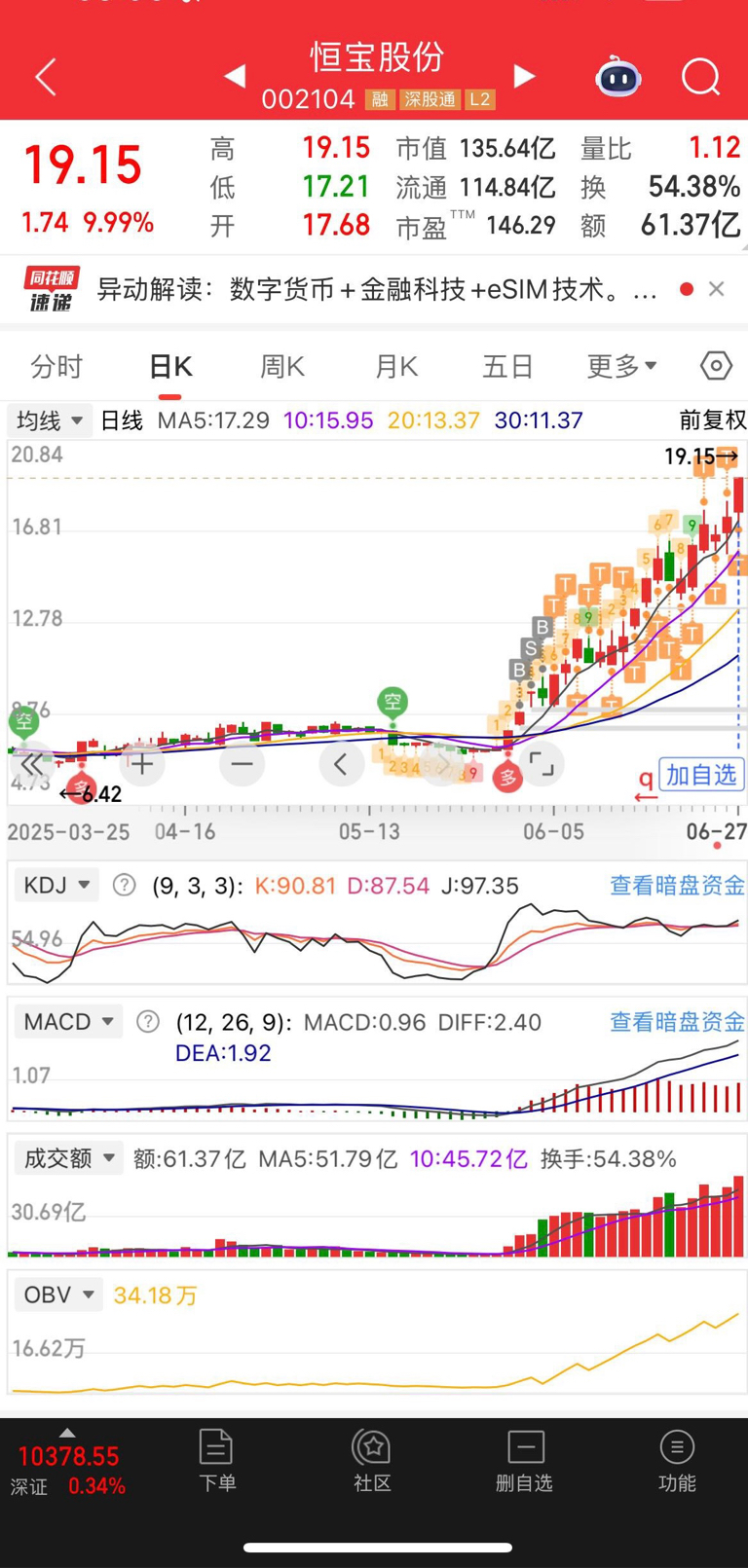Tap the 额 61.37亿 value in header
Screen dimensions: 748x1568
pyautogui.click(x=691, y=226)
